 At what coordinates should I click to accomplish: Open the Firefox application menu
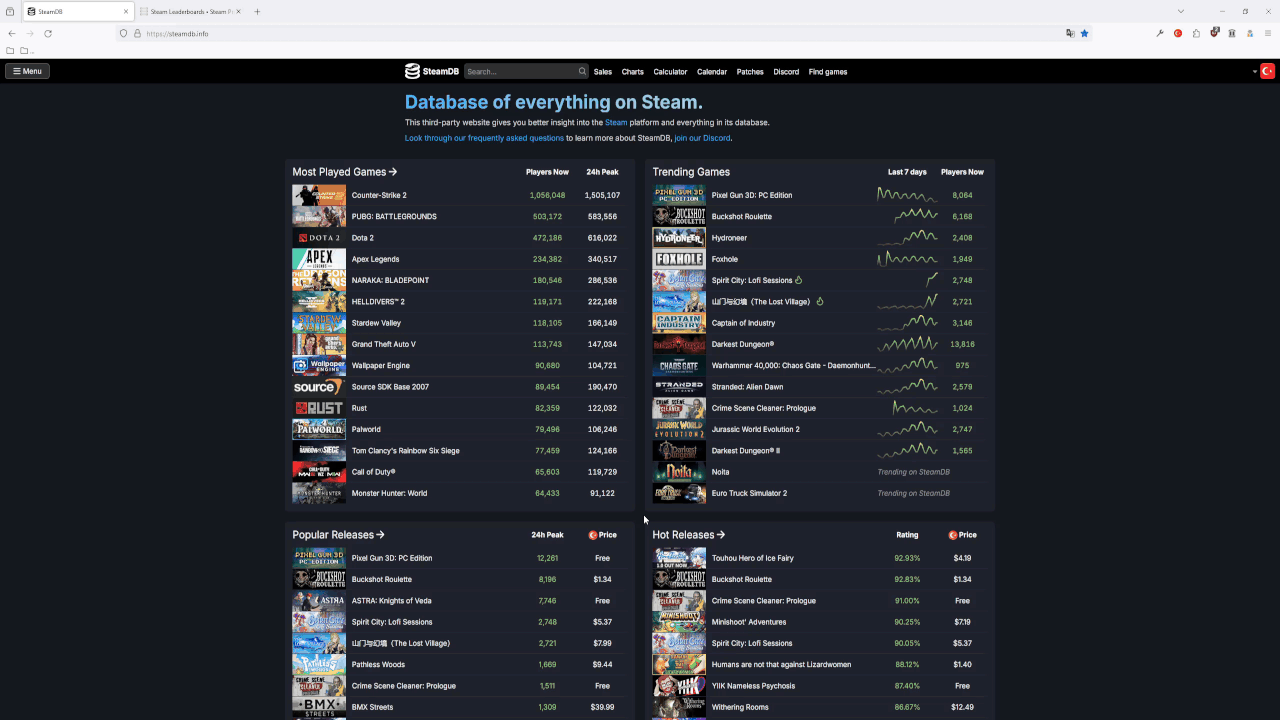tap(1268, 33)
